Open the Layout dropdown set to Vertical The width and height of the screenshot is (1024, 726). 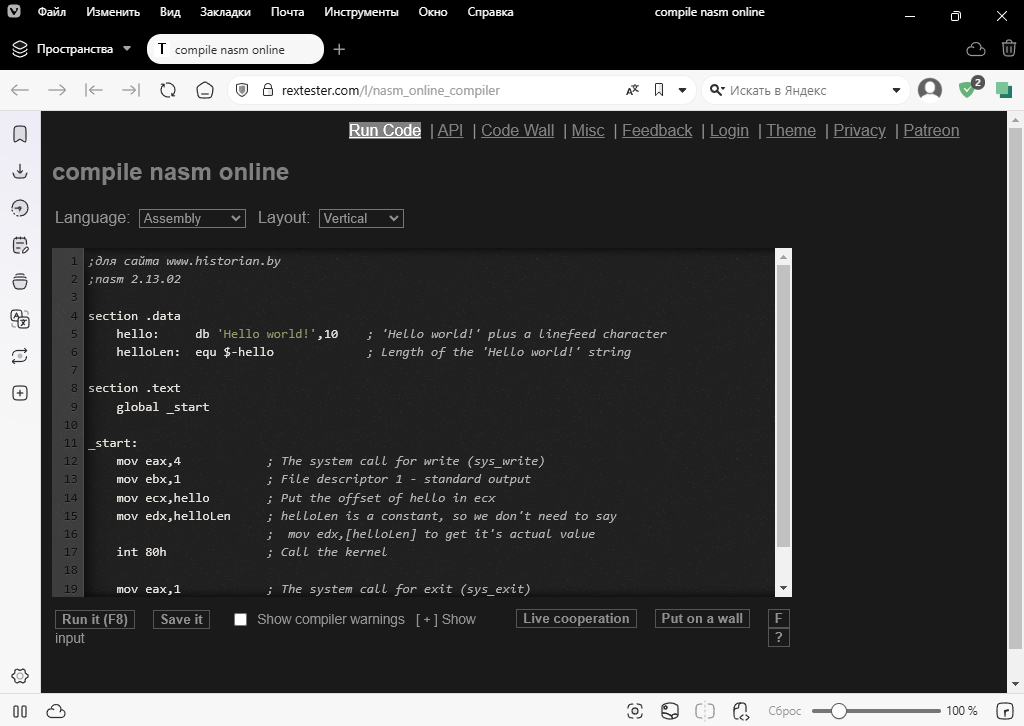[x=361, y=218]
